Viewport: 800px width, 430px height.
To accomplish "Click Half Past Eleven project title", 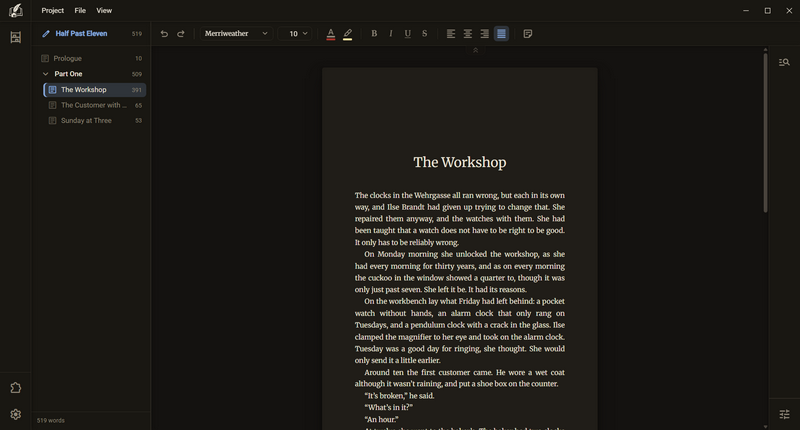I will click(x=82, y=34).
